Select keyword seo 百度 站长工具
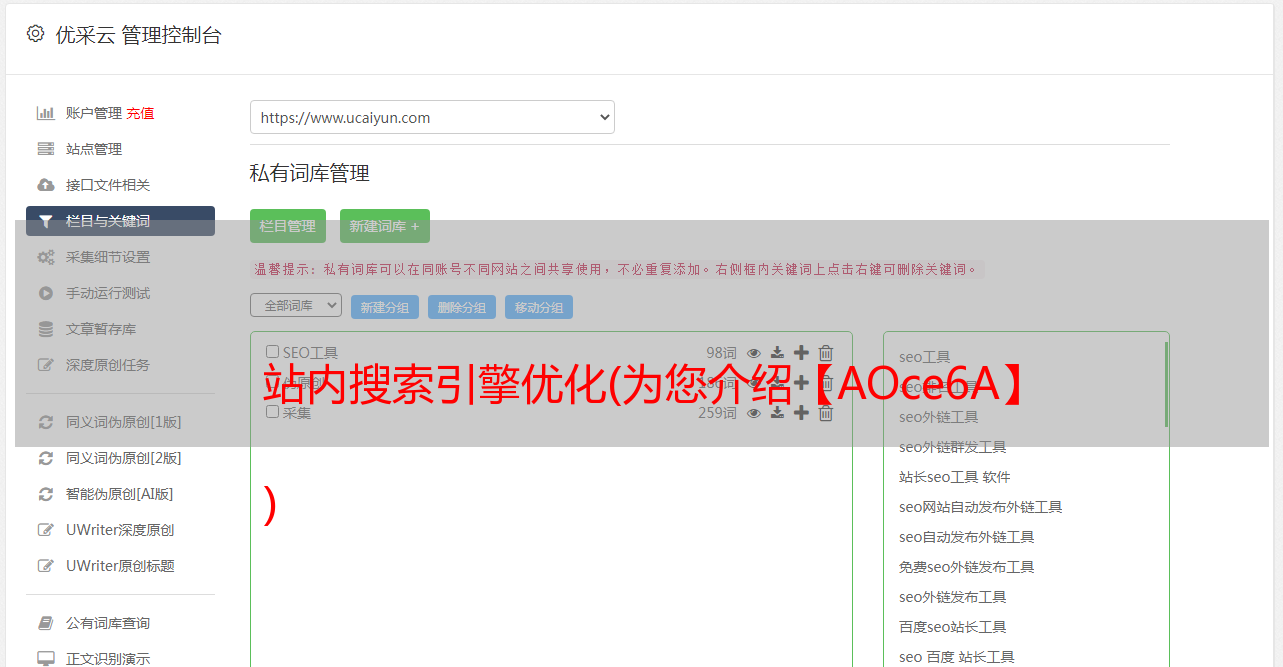The width and height of the screenshot is (1283, 667). click(x=957, y=657)
